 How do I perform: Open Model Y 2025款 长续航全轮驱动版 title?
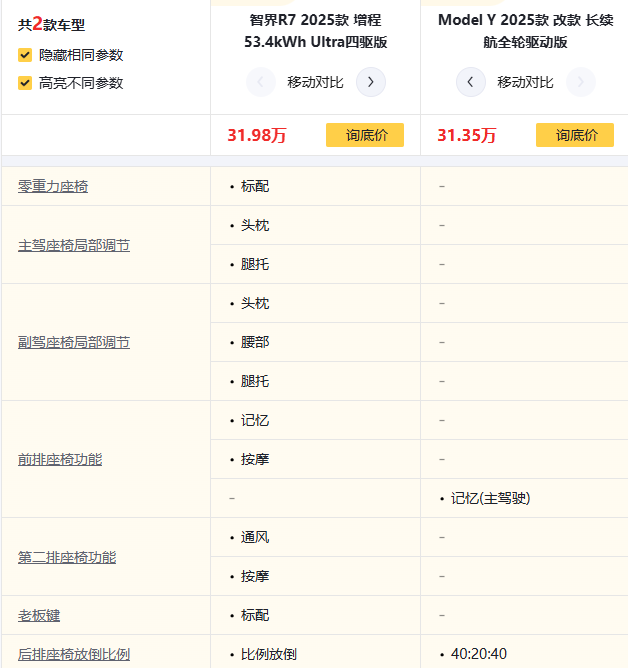point(525,31)
